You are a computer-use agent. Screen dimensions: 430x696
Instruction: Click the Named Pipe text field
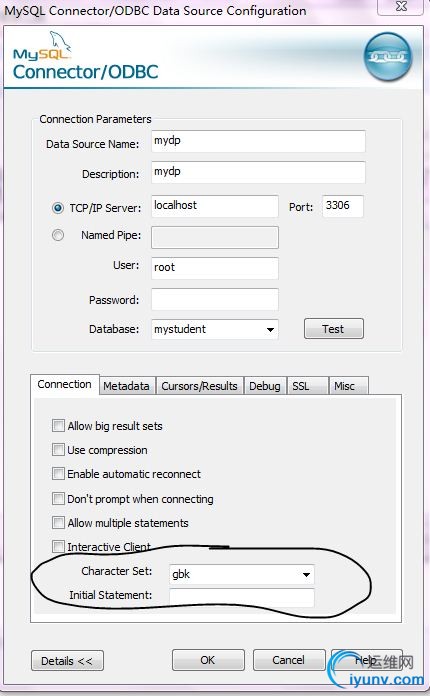tap(215, 237)
